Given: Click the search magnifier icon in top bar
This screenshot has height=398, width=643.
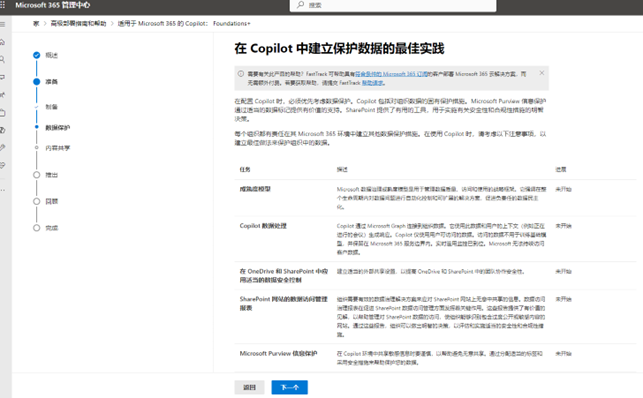Looking at the screenshot, I should point(301,5).
